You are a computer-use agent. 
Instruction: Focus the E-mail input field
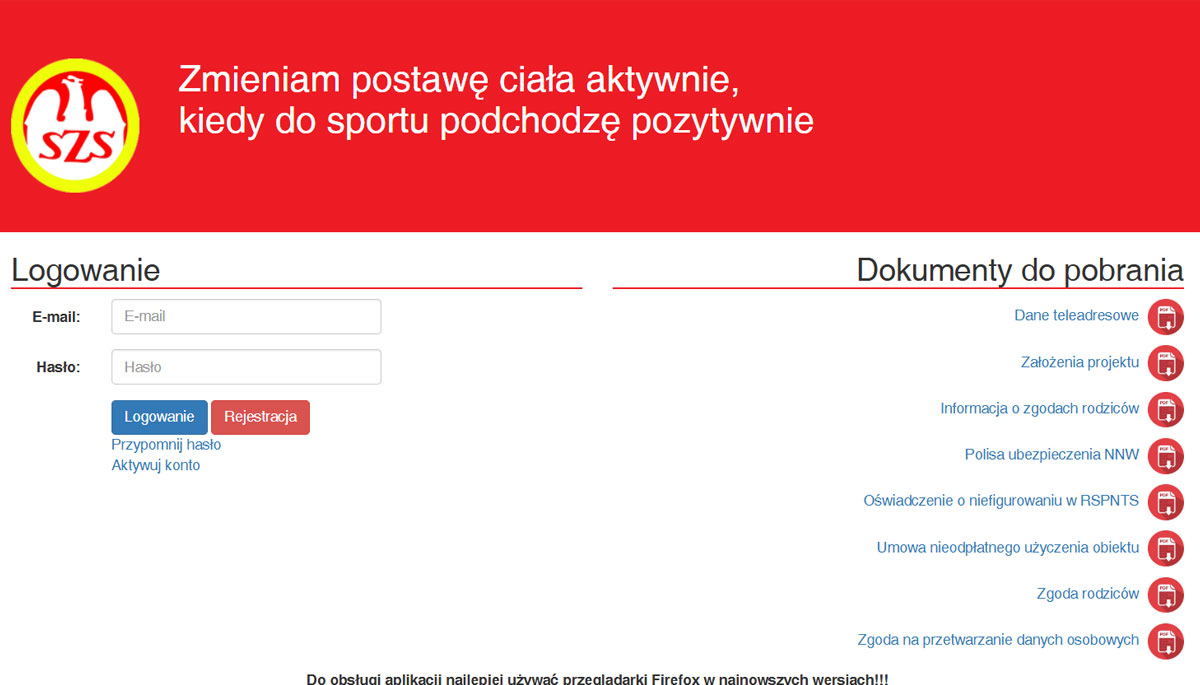pos(246,317)
